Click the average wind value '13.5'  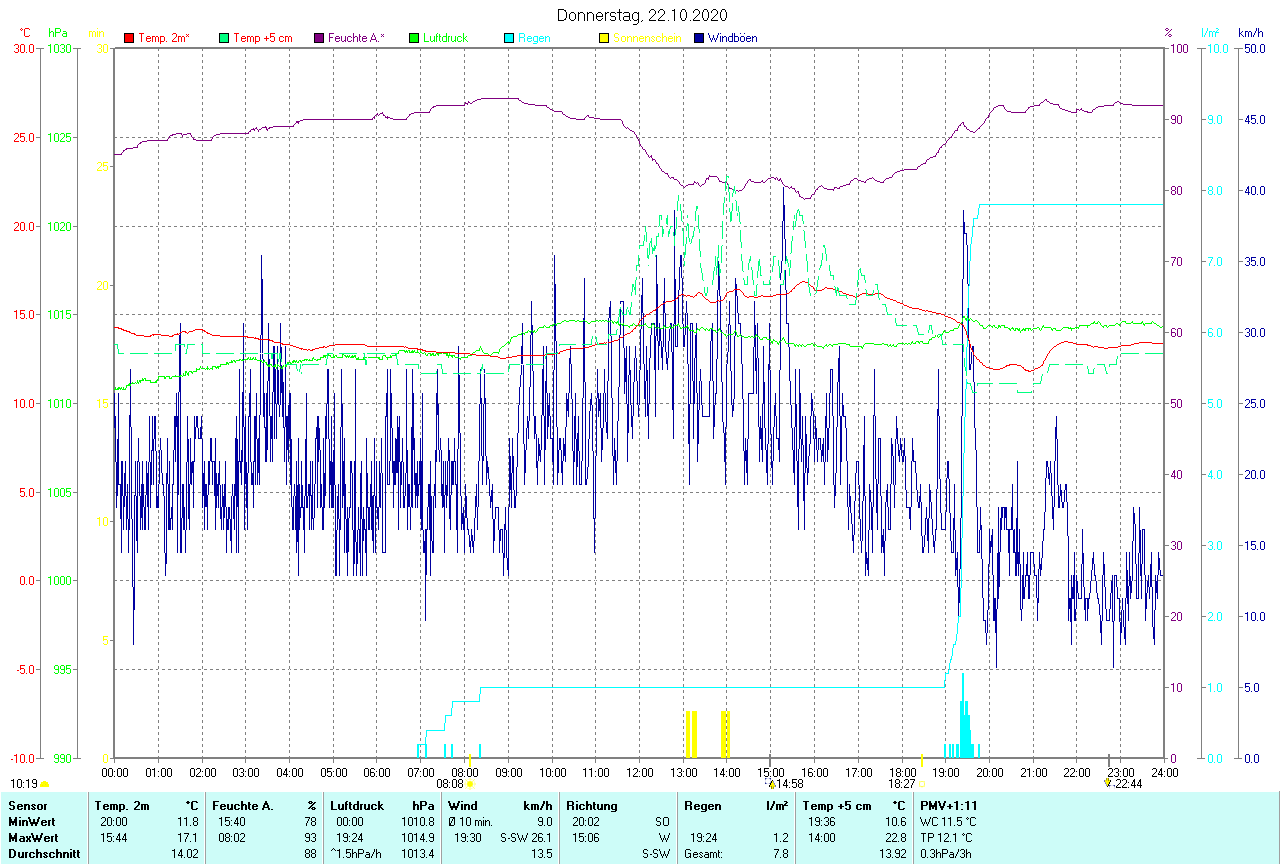coord(541,854)
